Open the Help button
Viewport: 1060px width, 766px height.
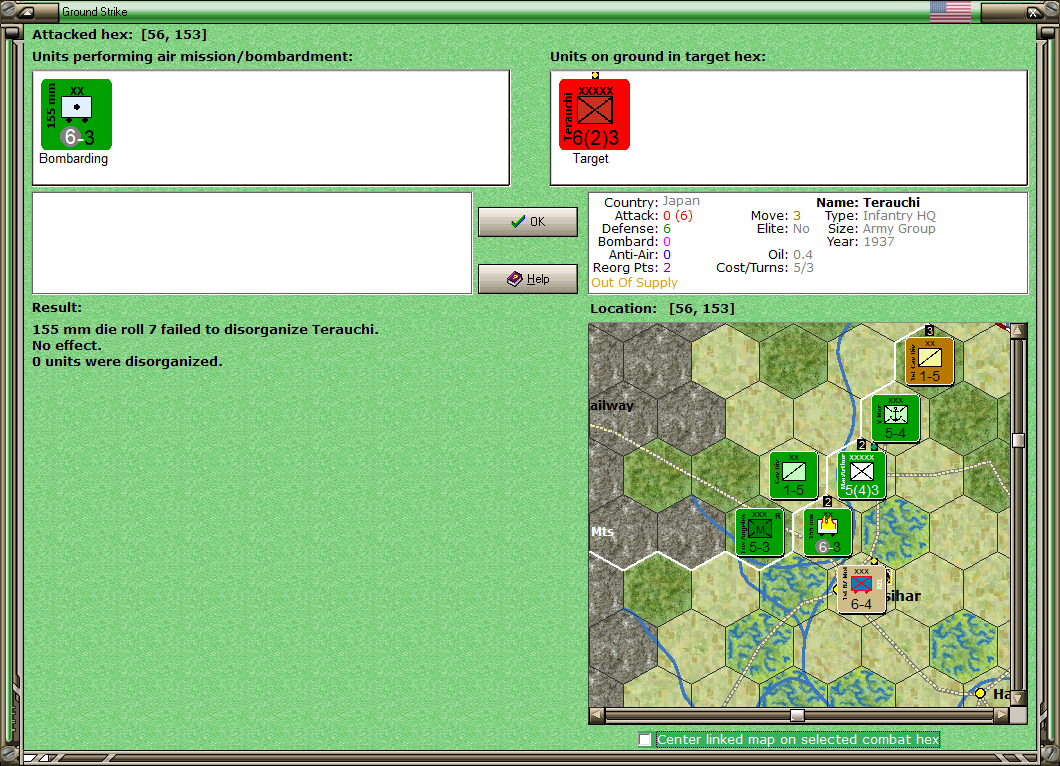pyautogui.click(x=527, y=279)
